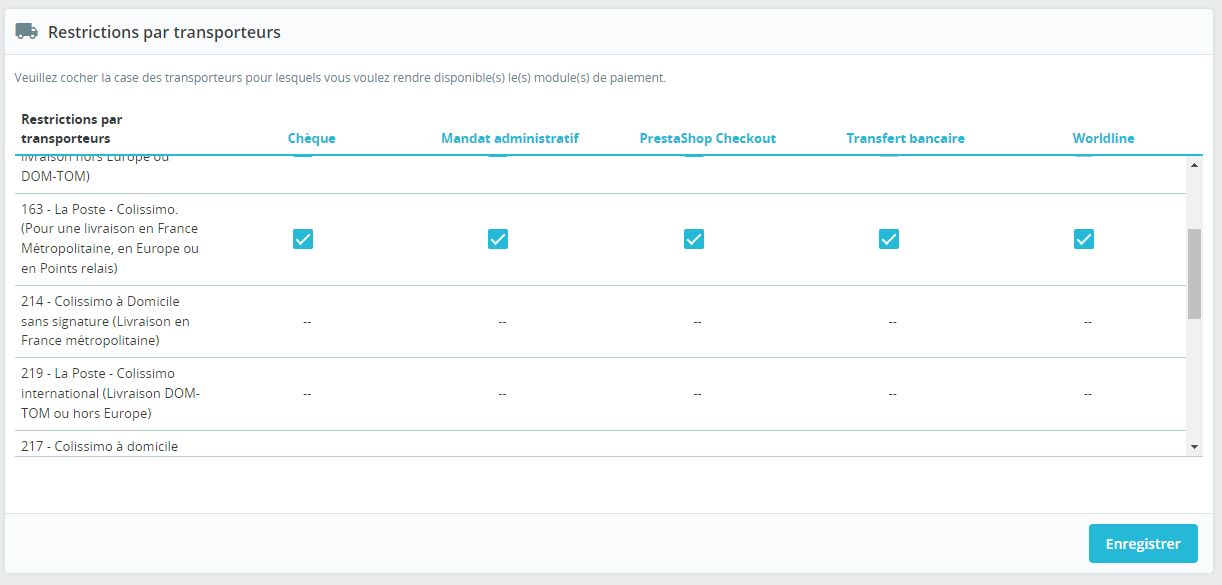The height and width of the screenshot is (585, 1222).
Task: Click the Enregistrer button
Action: (x=1143, y=543)
